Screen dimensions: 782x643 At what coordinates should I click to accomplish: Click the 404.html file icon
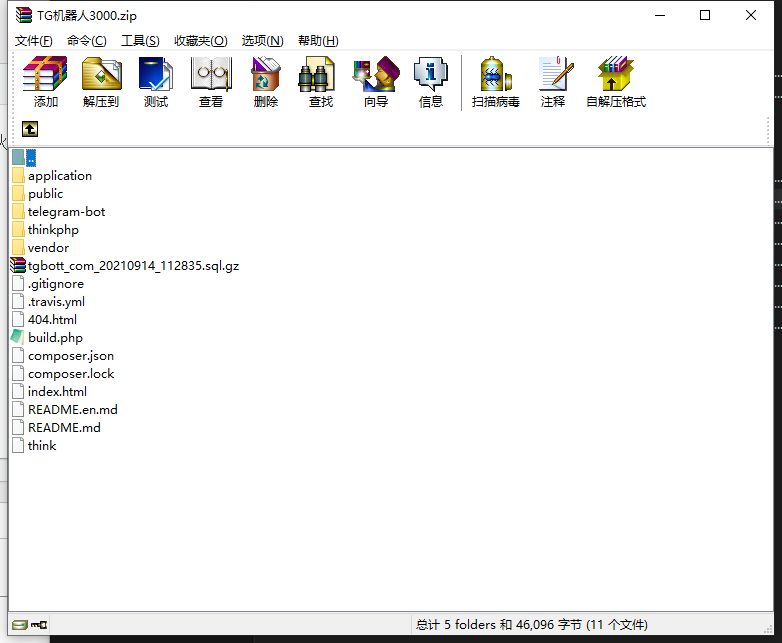(x=18, y=319)
